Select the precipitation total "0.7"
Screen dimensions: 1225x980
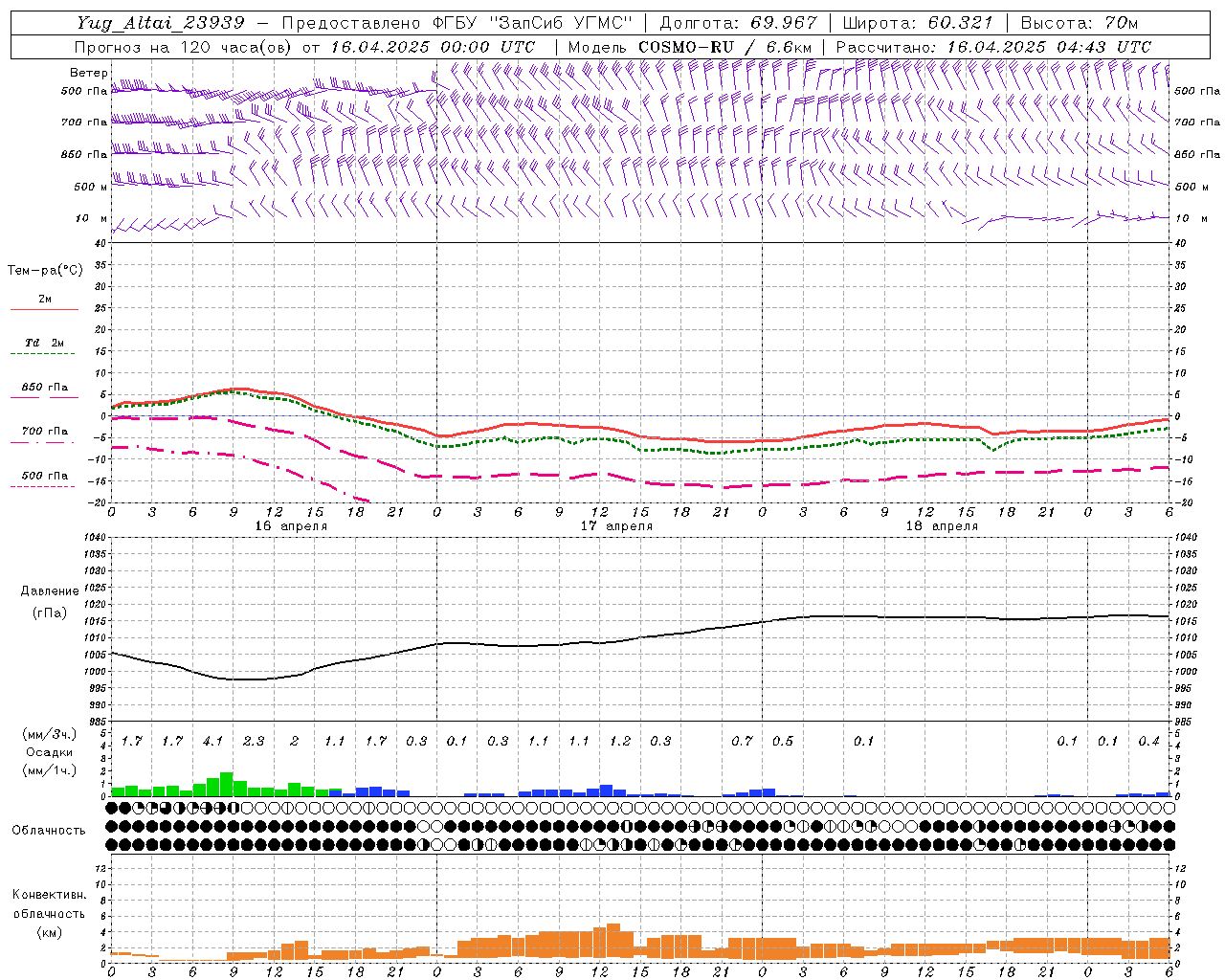click(x=742, y=742)
